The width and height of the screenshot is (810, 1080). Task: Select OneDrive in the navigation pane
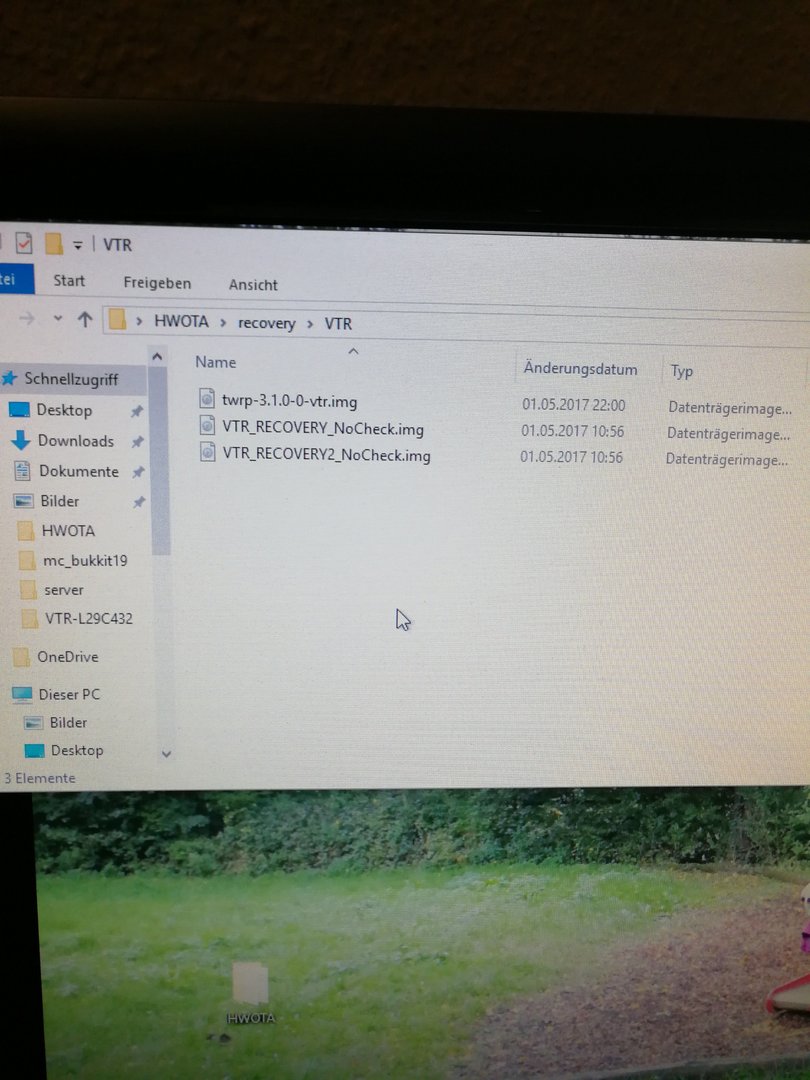click(68, 656)
